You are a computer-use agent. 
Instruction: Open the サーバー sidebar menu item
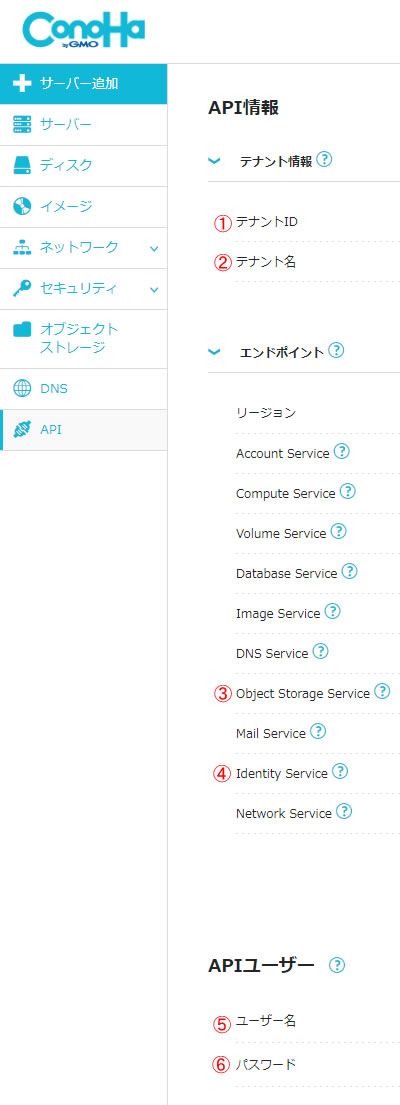[x=84, y=125]
